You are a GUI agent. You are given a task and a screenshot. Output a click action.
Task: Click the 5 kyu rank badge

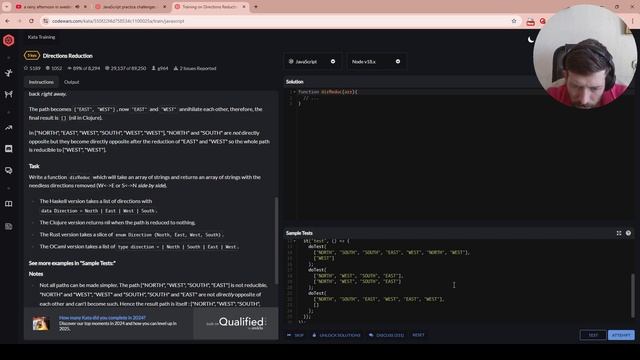point(32,56)
